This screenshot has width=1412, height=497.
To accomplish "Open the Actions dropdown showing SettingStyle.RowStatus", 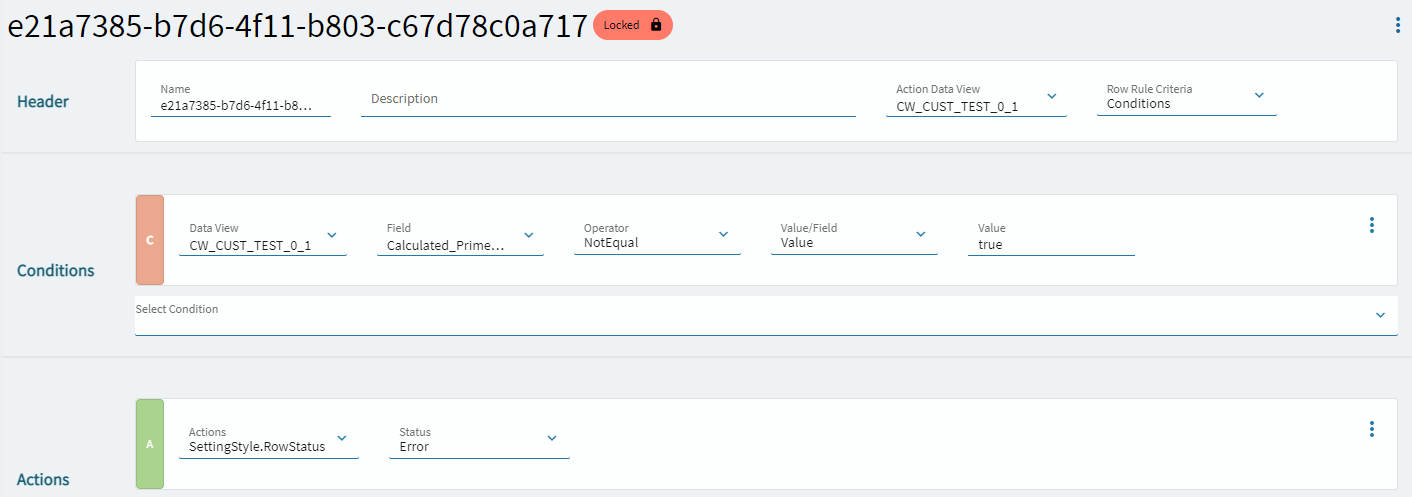I will coord(268,441).
